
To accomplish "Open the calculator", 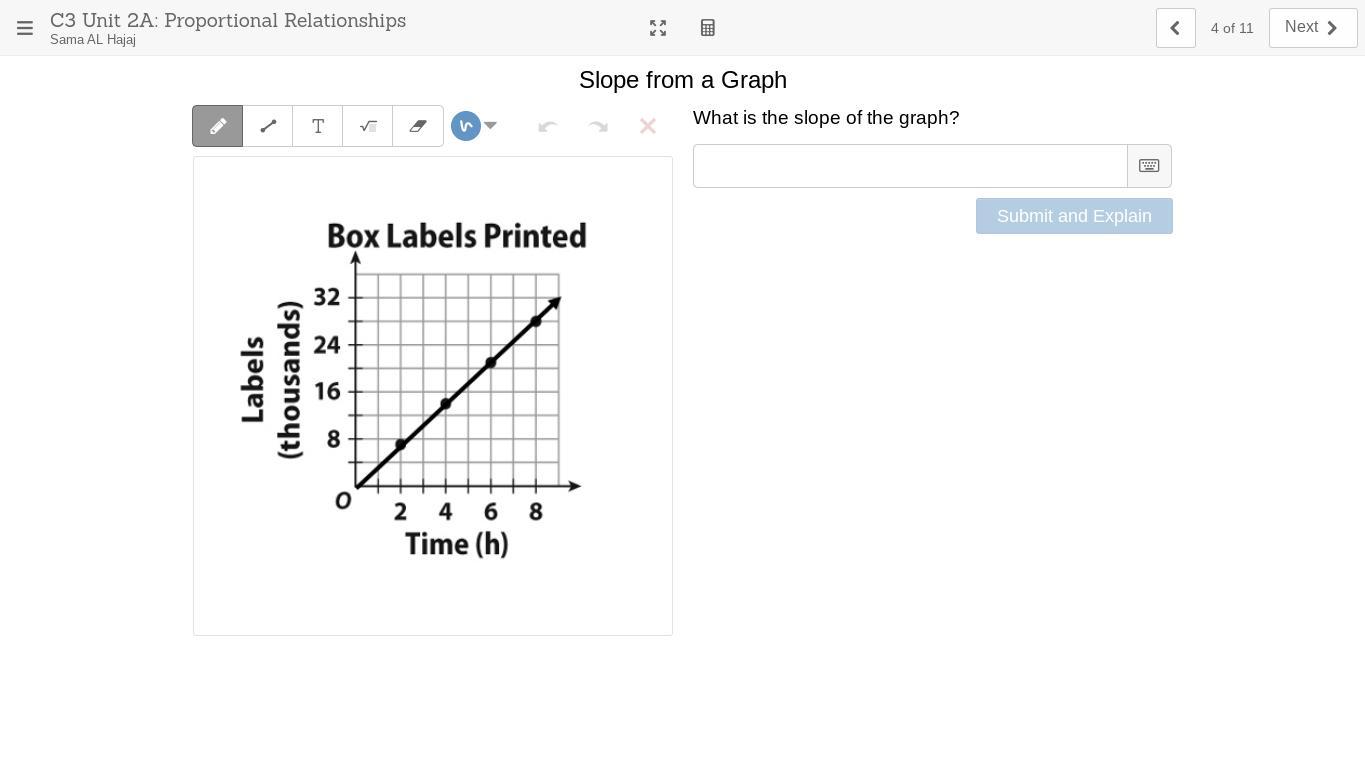I will tap(708, 28).
